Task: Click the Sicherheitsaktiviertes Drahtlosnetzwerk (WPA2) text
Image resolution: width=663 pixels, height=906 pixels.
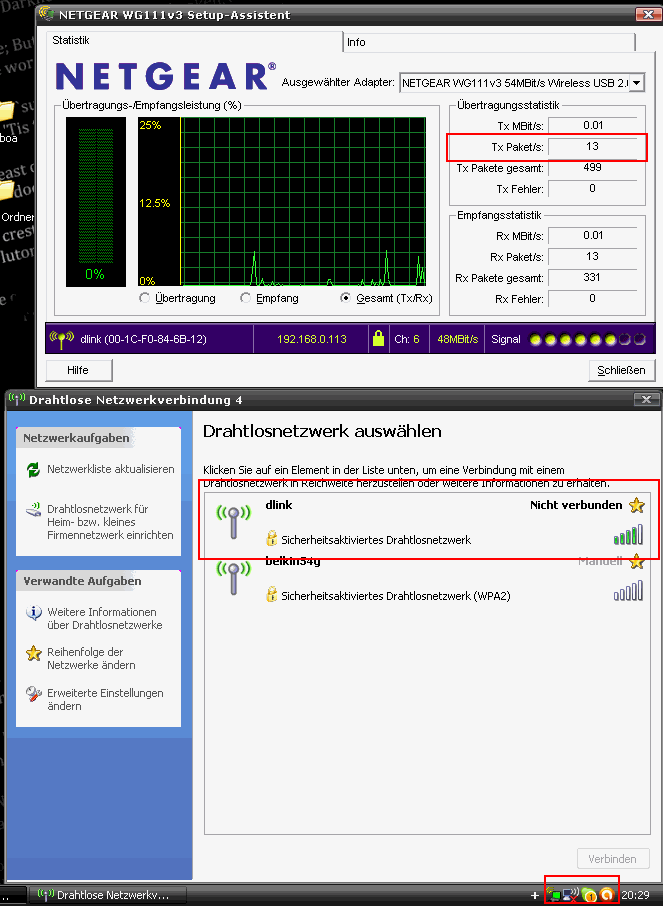Action: pyautogui.click(x=396, y=596)
